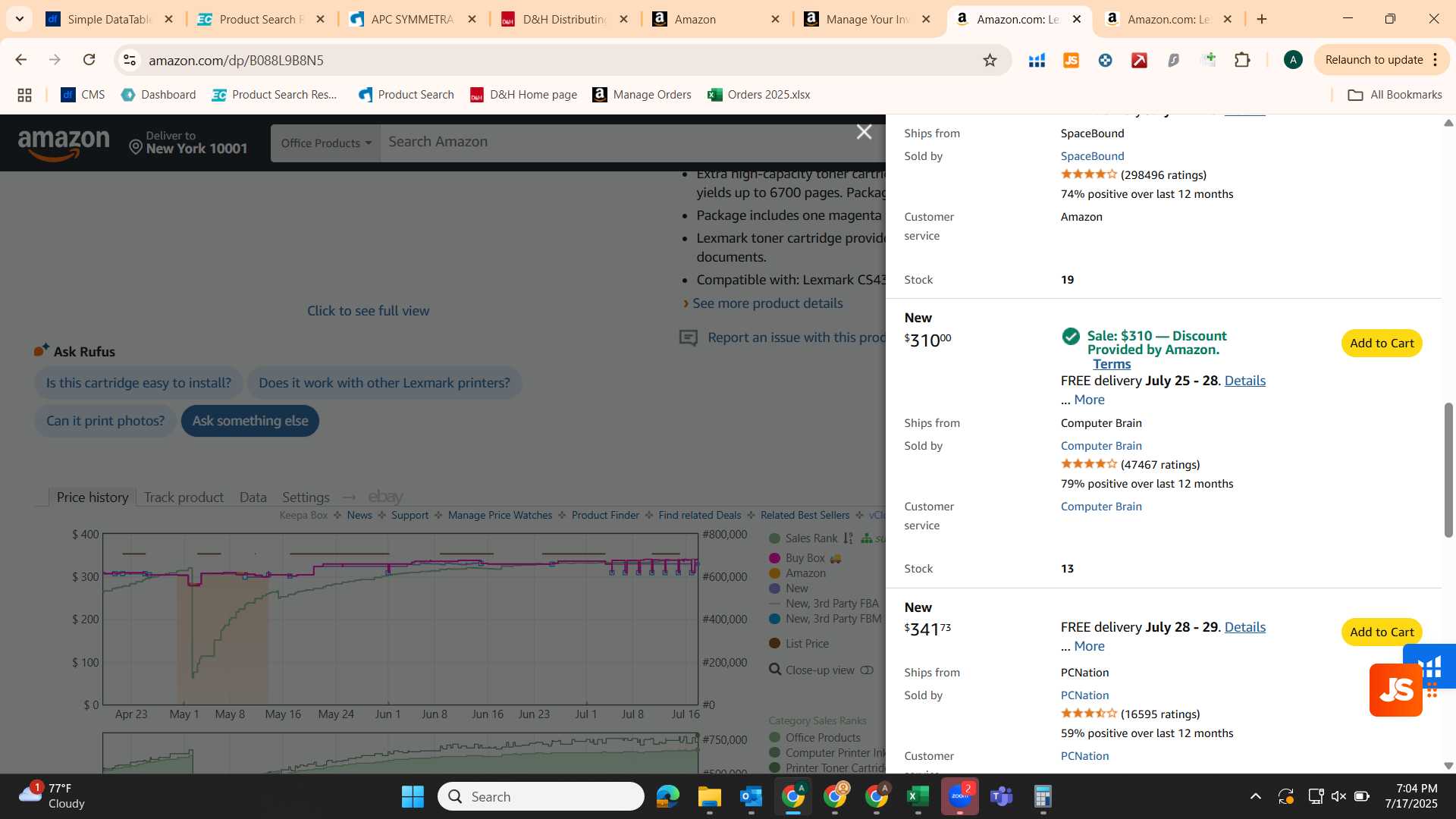Click the Windows taskbar Search box
Viewport: 1456px width, 819px height.
click(541, 796)
